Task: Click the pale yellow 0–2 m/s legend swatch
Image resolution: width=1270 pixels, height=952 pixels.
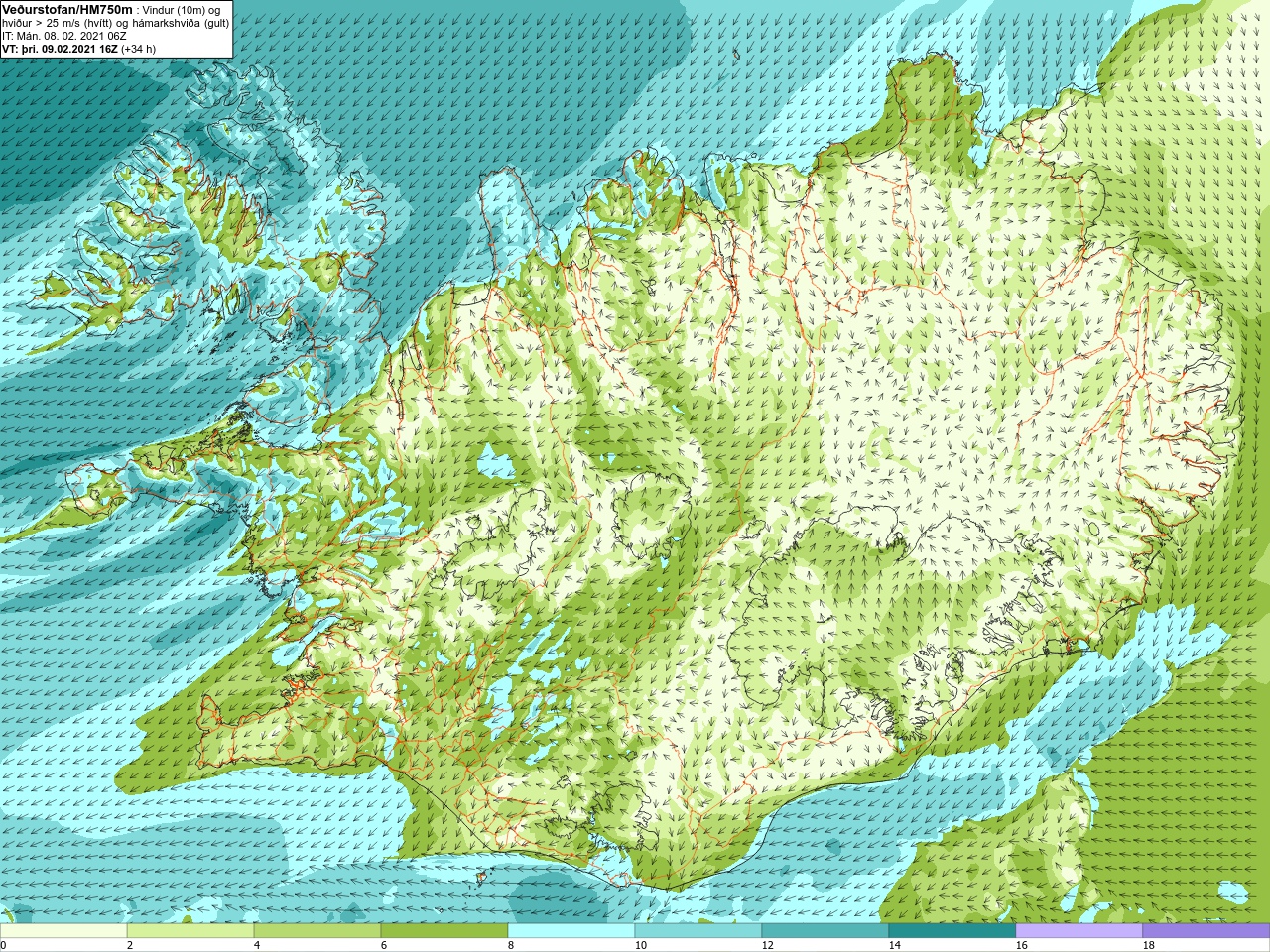Action: coord(63,931)
